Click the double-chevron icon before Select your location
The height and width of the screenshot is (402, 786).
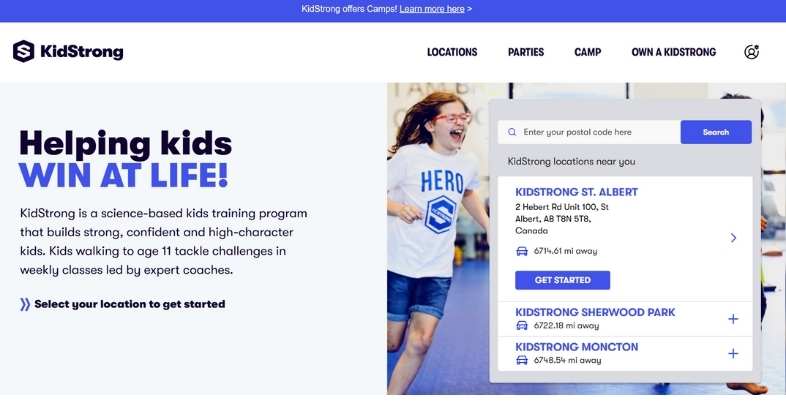click(25, 304)
